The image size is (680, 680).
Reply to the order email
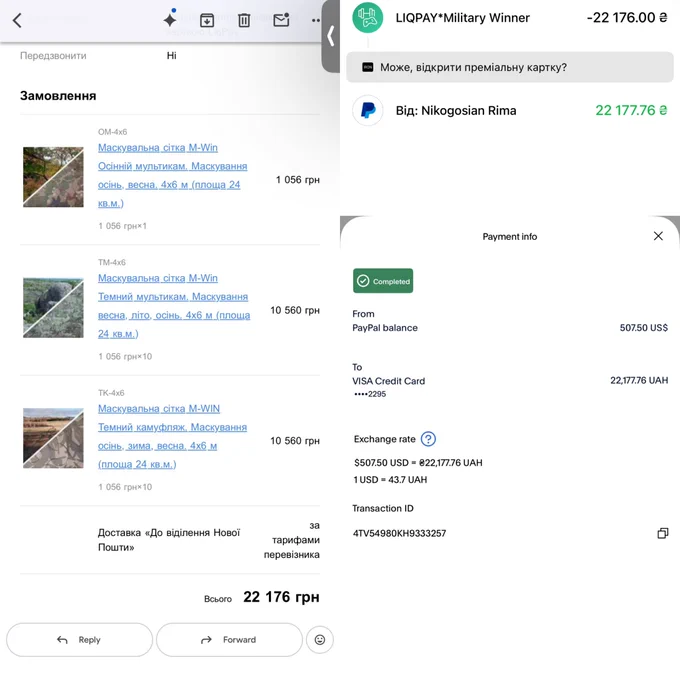coord(79,640)
